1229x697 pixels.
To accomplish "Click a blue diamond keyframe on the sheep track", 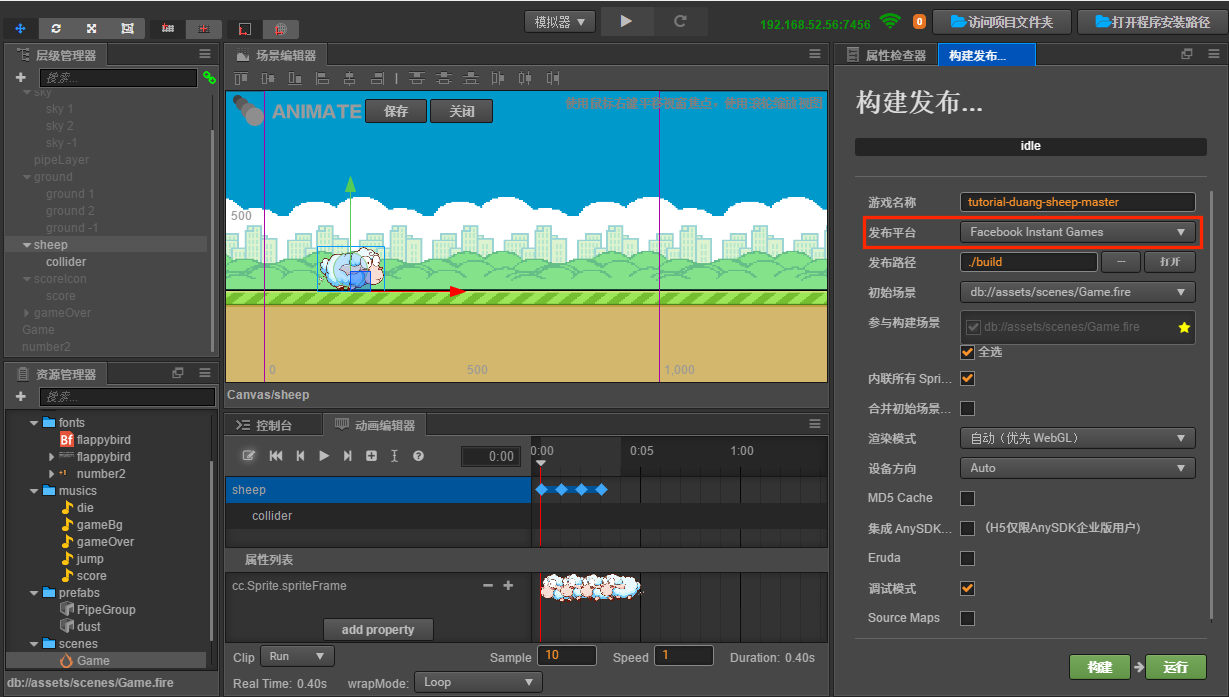I will tap(541, 489).
